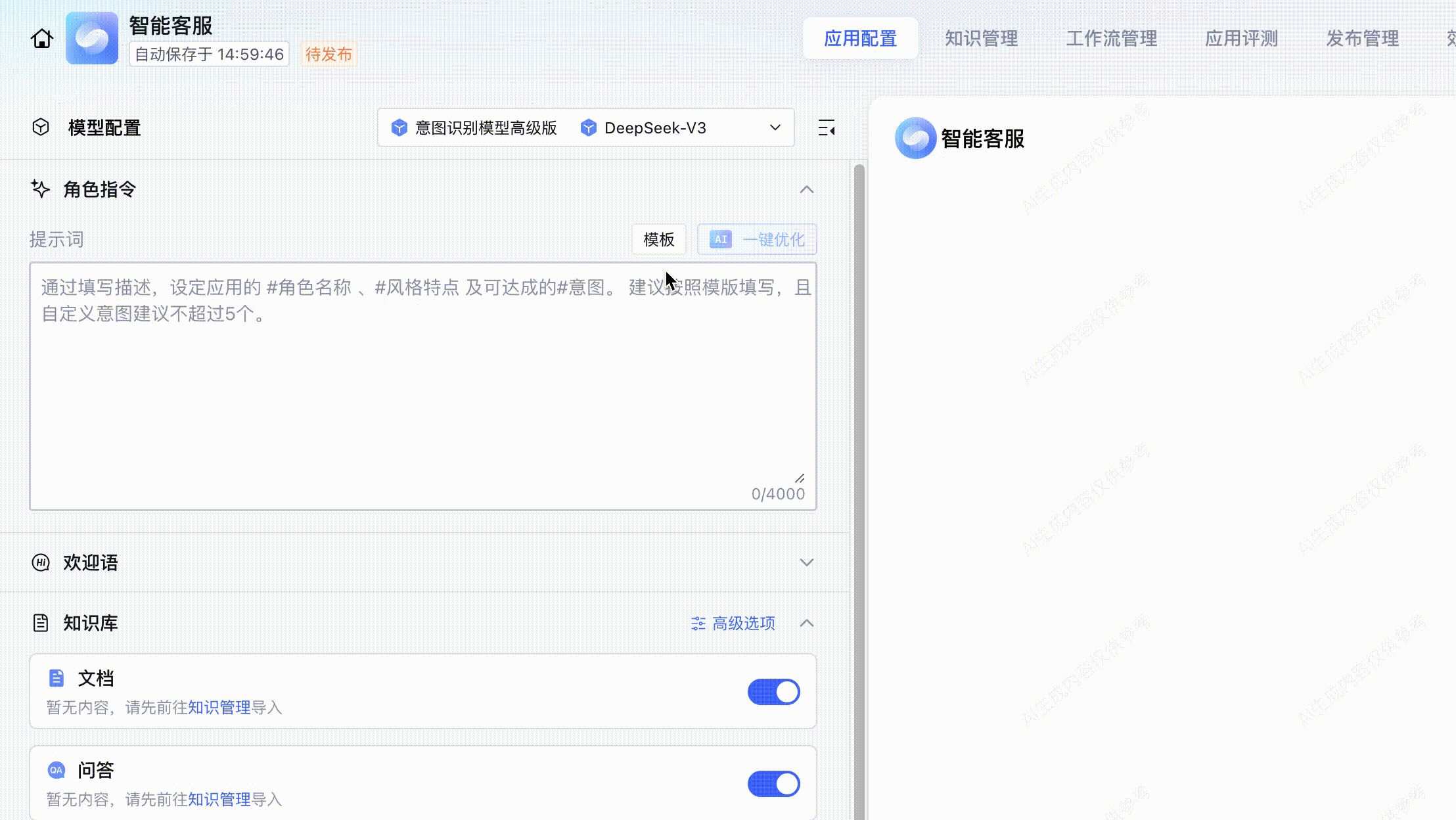Click the collapse panel icon beside model dropdown
This screenshot has height=820, width=1456.
[x=827, y=128]
